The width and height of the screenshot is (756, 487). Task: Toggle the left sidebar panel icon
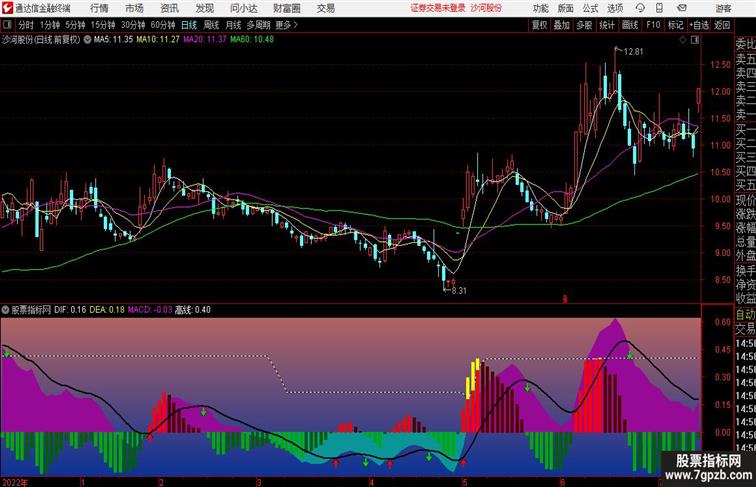[7, 25]
